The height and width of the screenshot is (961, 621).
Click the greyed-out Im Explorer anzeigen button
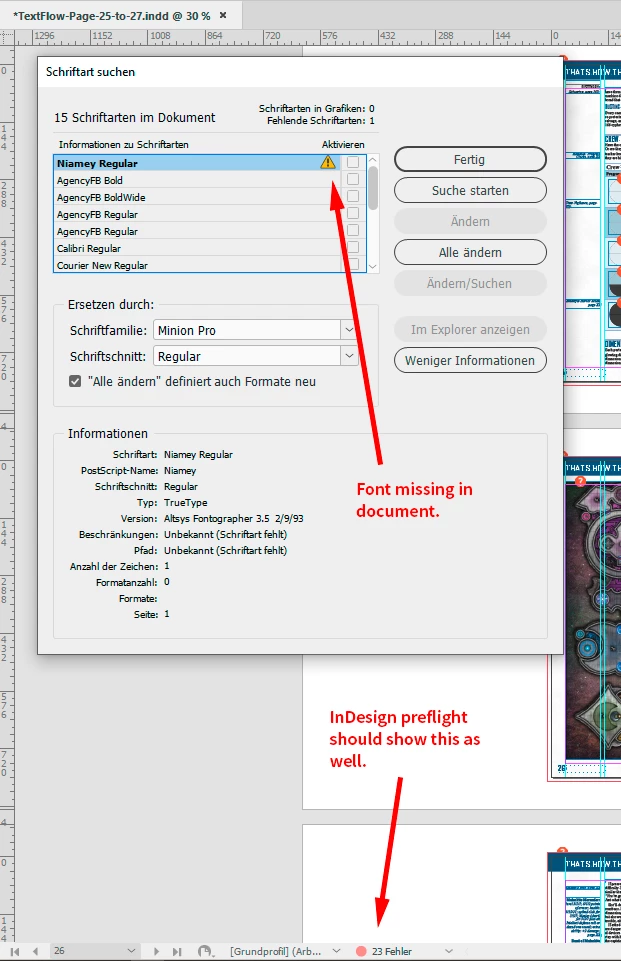tap(470, 330)
